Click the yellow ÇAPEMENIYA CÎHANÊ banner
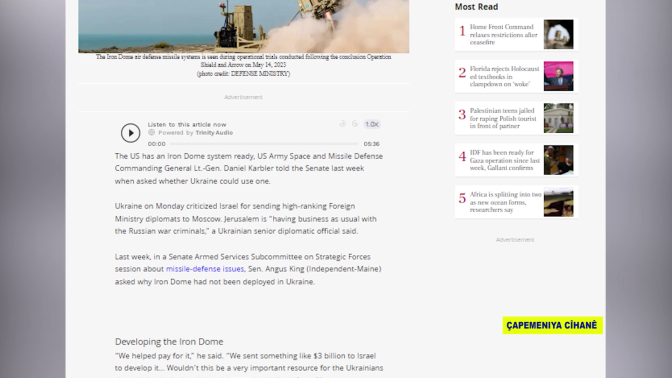Image resolution: width=672 pixels, height=378 pixels. pos(552,325)
